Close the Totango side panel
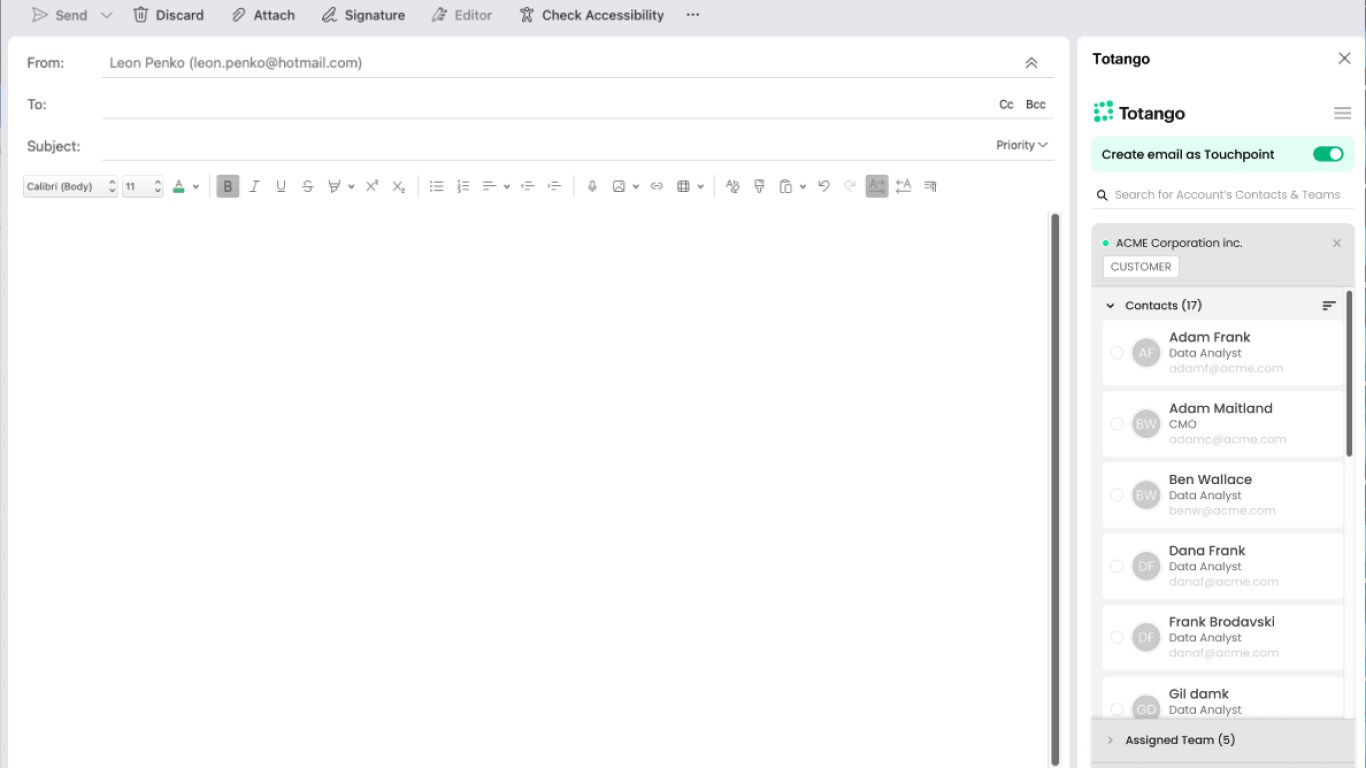Image resolution: width=1366 pixels, height=768 pixels. [1344, 59]
